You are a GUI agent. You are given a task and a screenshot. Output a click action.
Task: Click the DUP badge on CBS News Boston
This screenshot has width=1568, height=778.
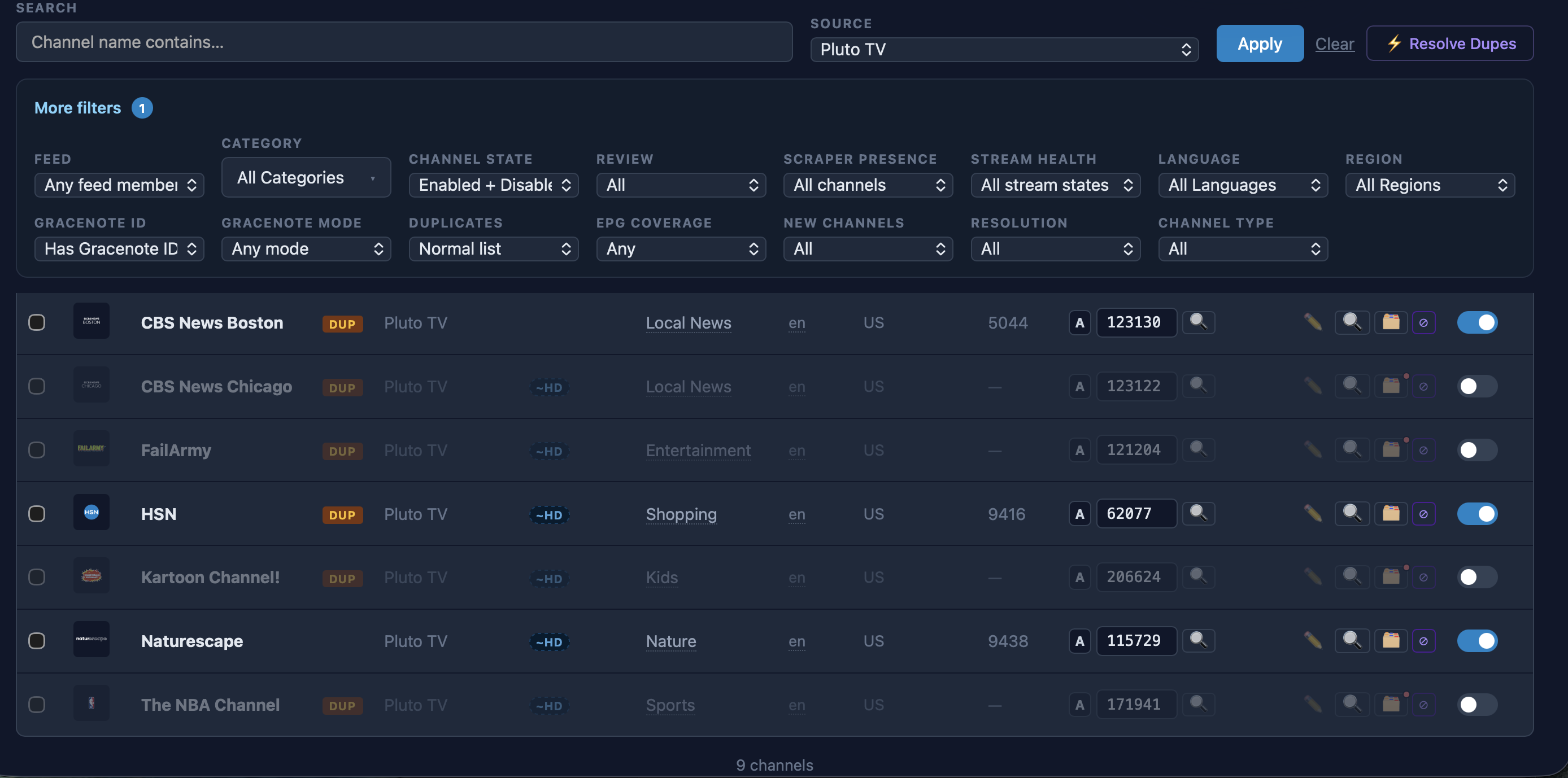(x=342, y=324)
